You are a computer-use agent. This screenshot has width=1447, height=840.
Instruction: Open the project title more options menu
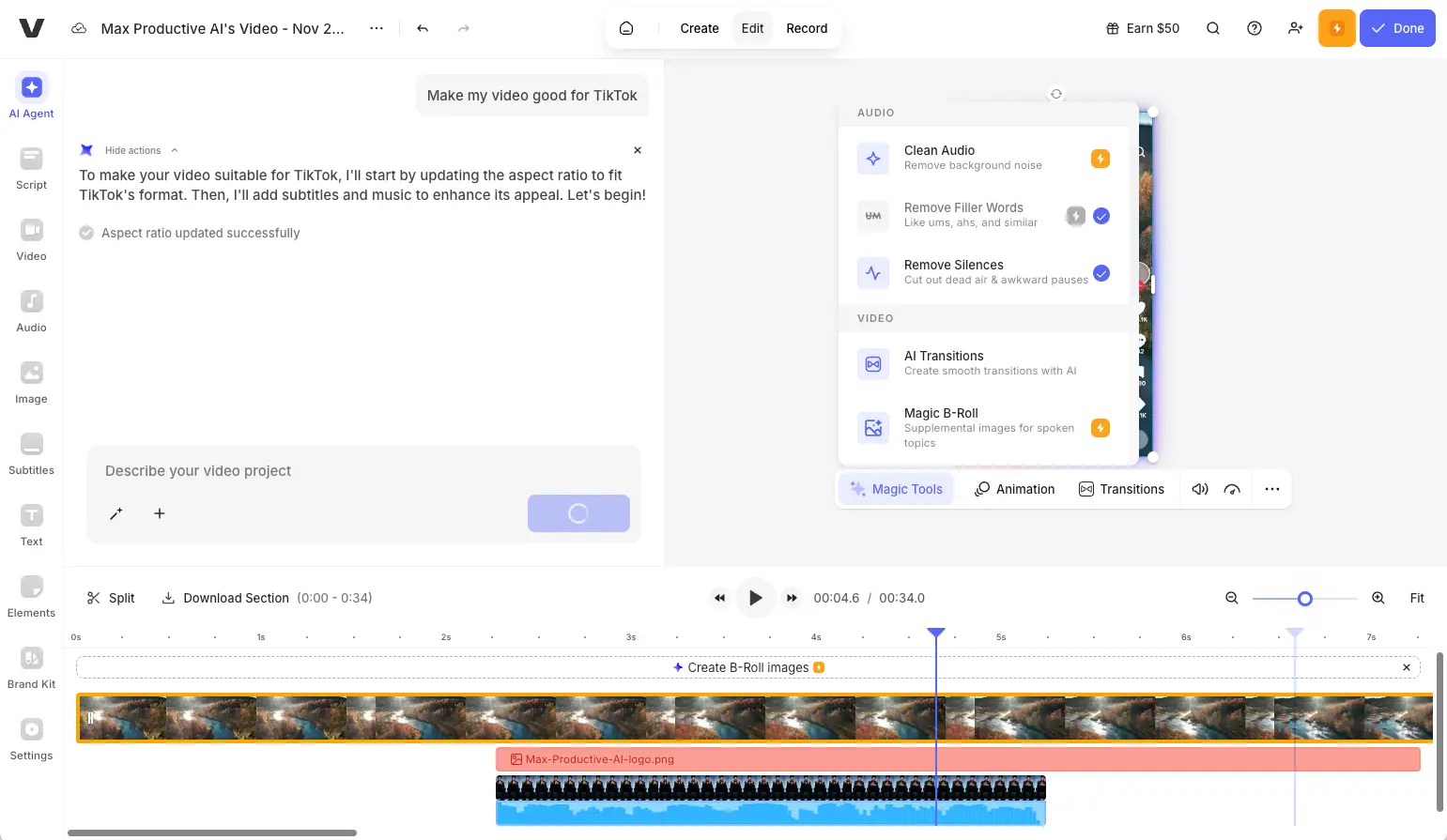(377, 29)
